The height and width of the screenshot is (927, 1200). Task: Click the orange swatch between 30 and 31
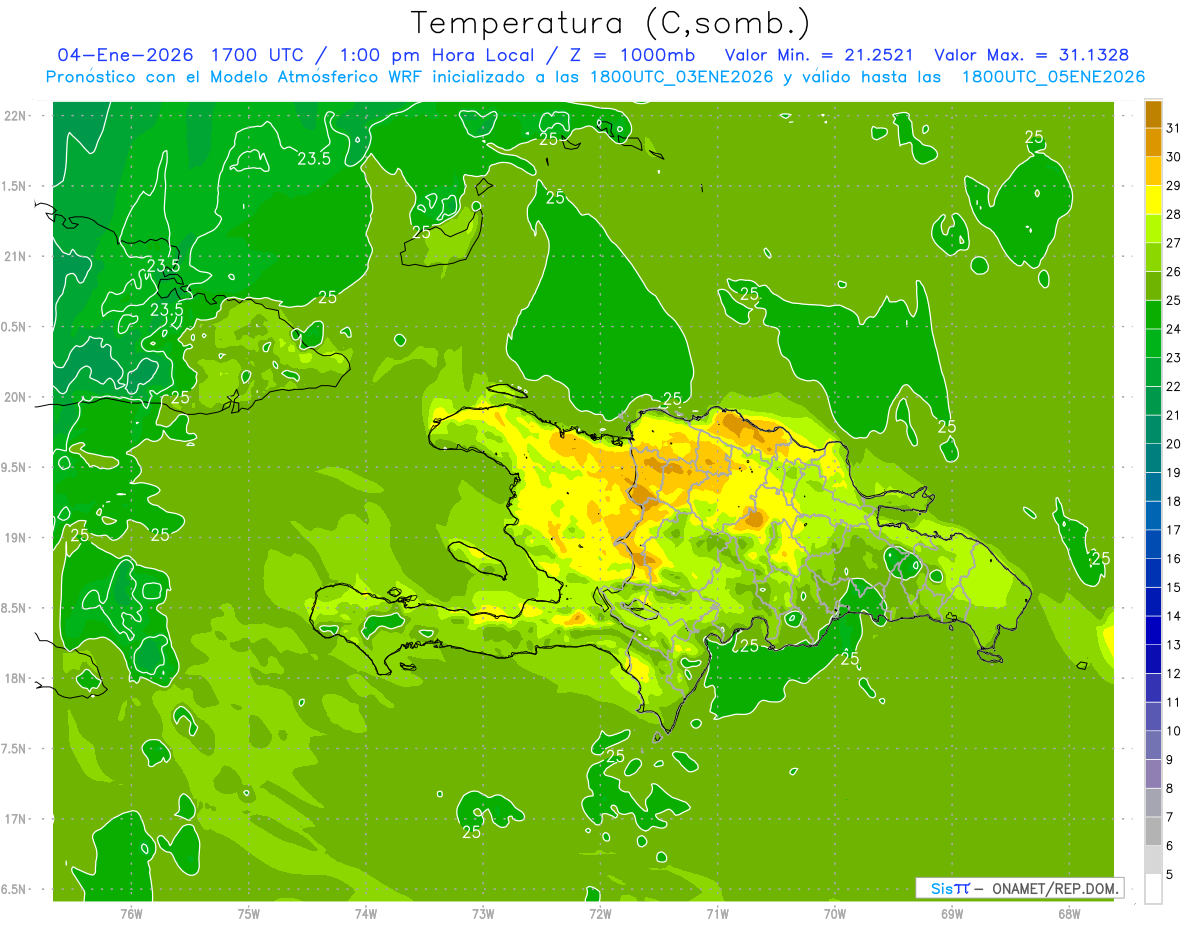(1153, 142)
